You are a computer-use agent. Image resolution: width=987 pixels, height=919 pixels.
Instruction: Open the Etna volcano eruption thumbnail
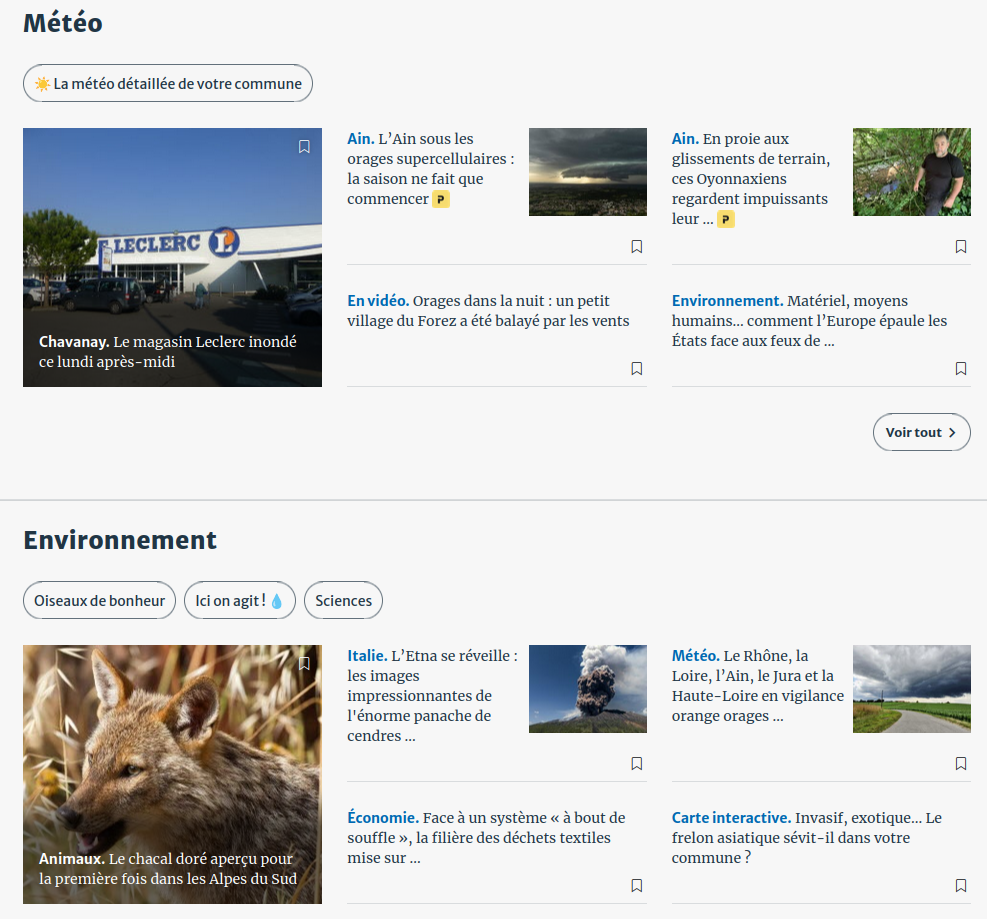(x=587, y=689)
